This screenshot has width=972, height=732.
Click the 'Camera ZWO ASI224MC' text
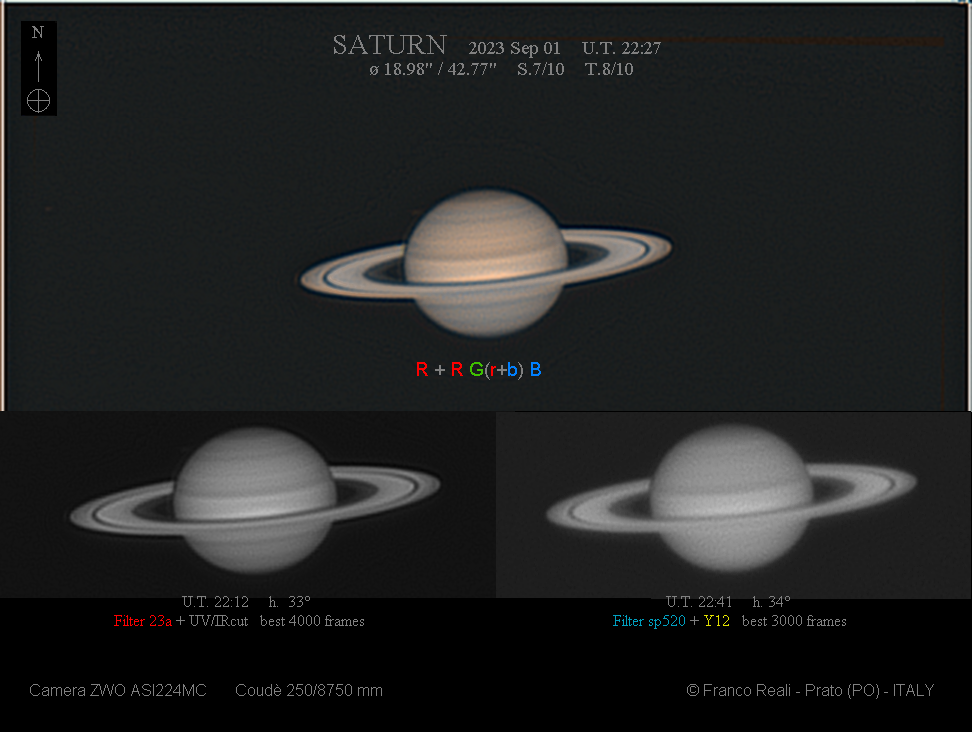118,690
